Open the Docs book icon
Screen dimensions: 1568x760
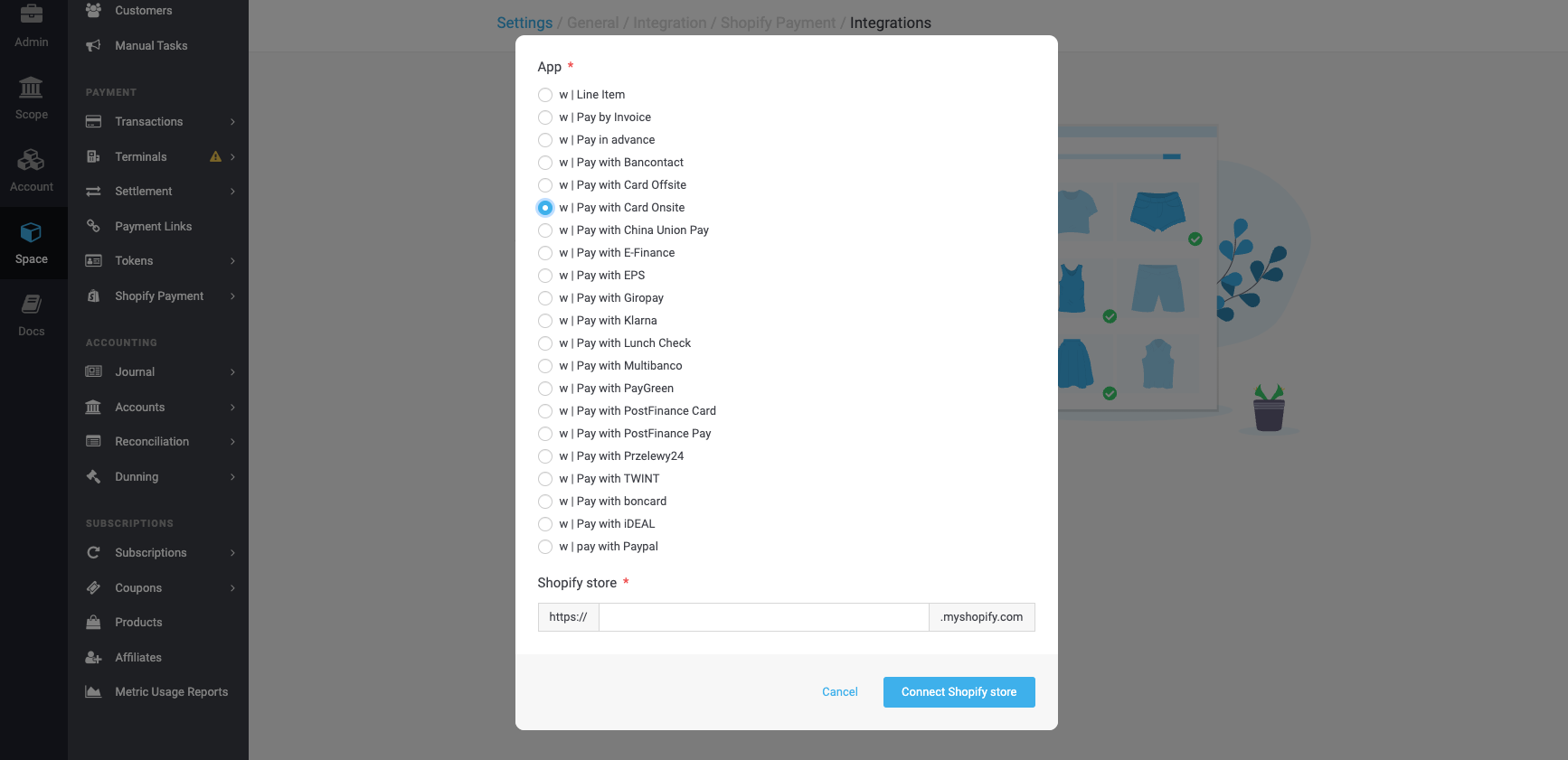31,305
